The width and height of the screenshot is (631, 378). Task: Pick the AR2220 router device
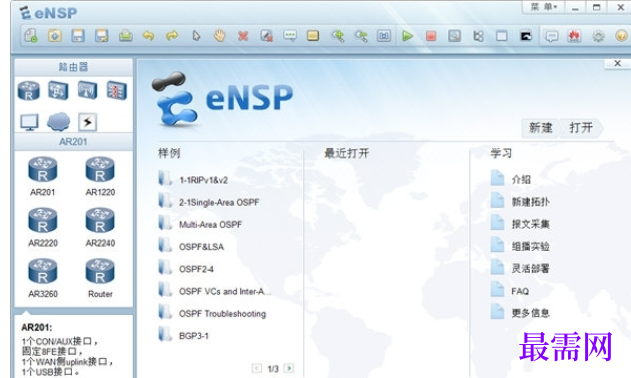click(43, 227)
